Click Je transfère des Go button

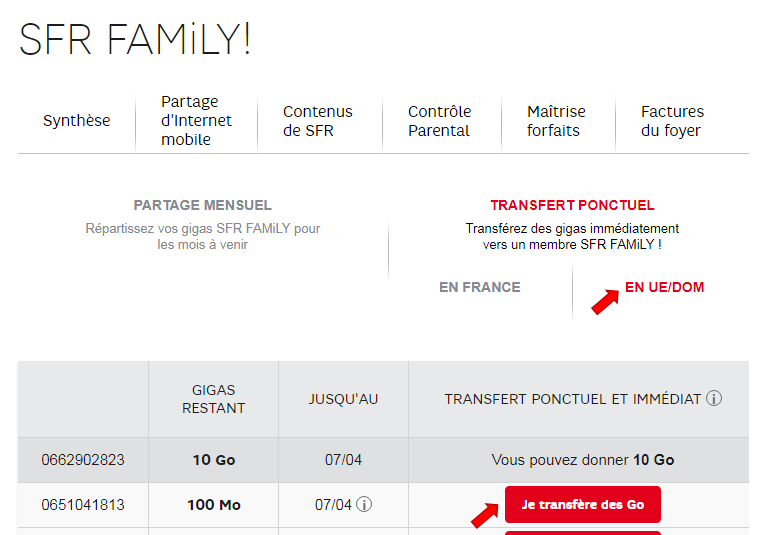583,504
